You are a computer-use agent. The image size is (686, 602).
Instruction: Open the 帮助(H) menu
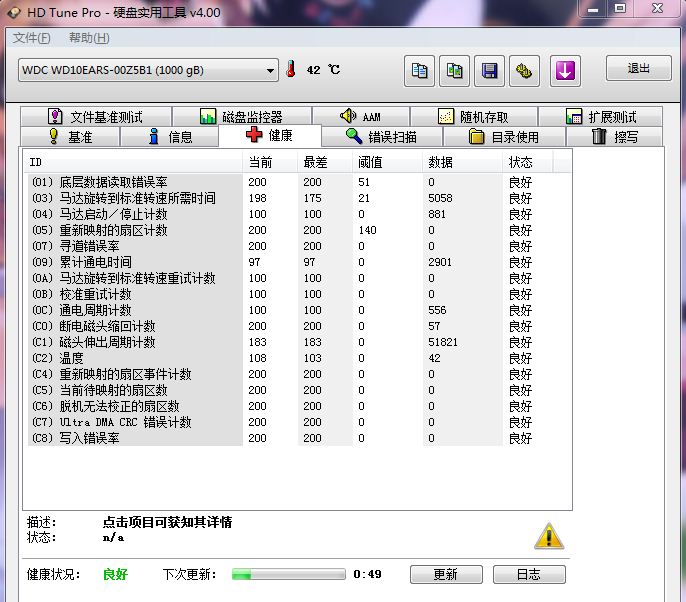(89, 38)
